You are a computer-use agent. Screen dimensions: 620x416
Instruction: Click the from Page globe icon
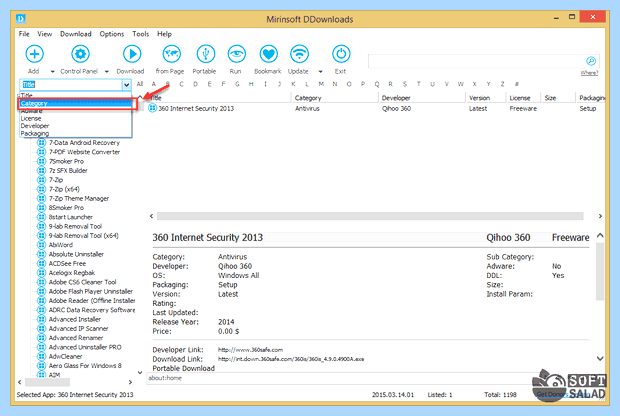pyautogui.click(x=172, y=54)
